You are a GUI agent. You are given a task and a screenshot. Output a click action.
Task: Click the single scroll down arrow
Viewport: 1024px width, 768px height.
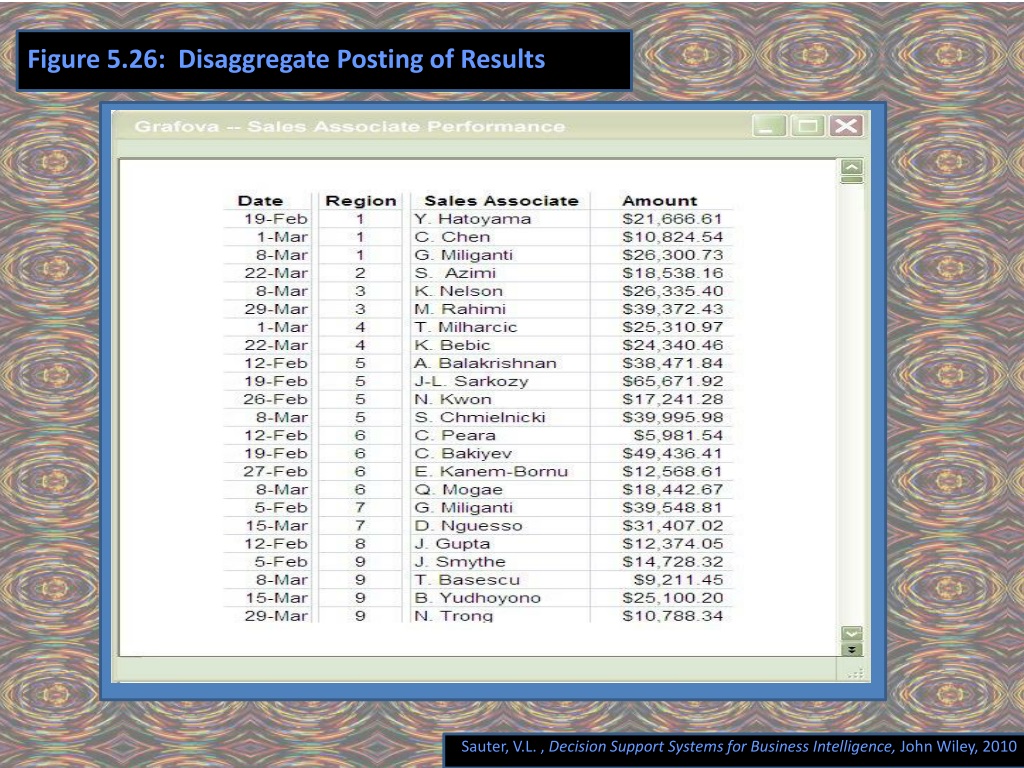[852, 633]
